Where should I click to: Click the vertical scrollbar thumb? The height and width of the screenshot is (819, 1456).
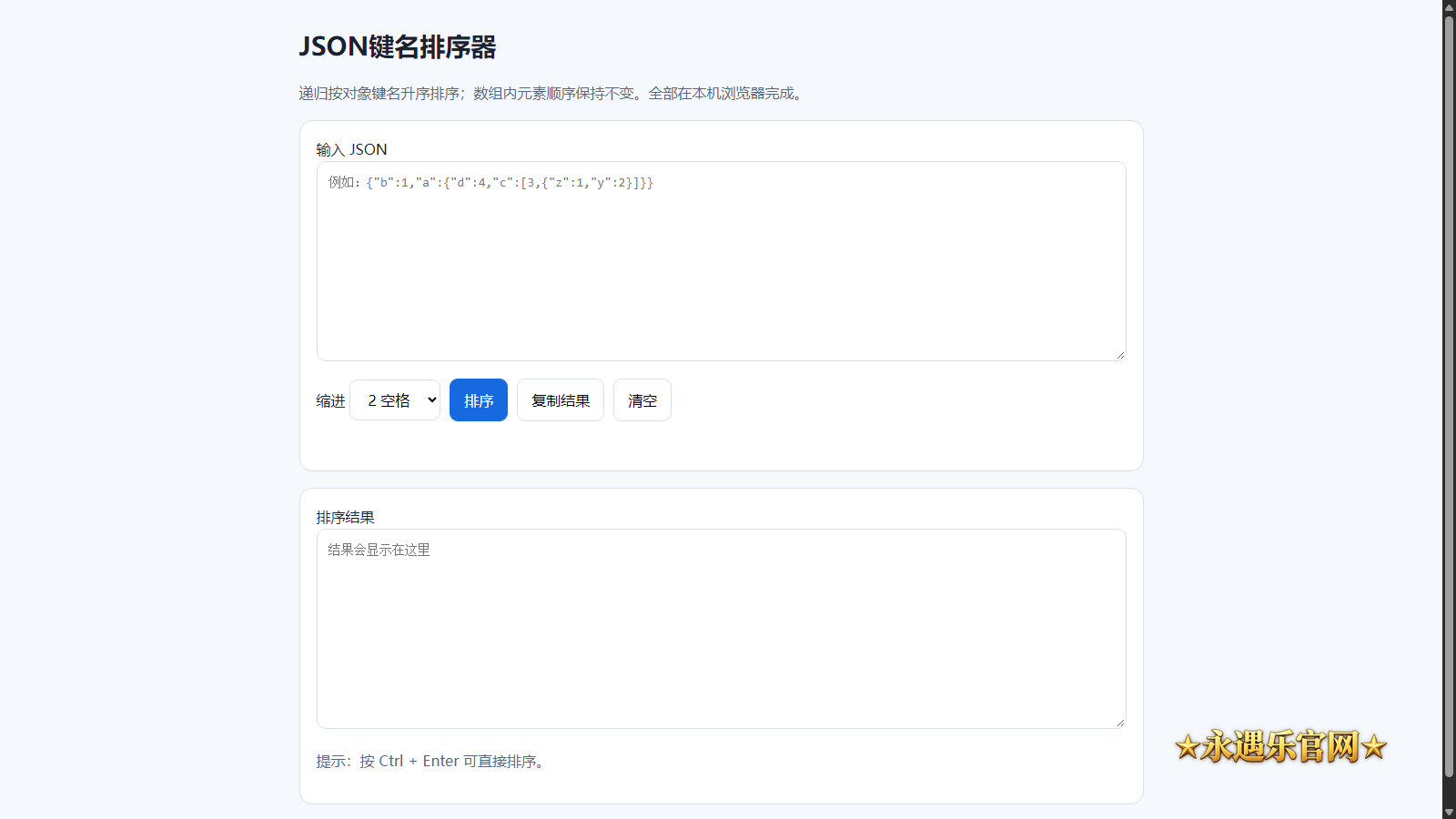point(1449,398)
